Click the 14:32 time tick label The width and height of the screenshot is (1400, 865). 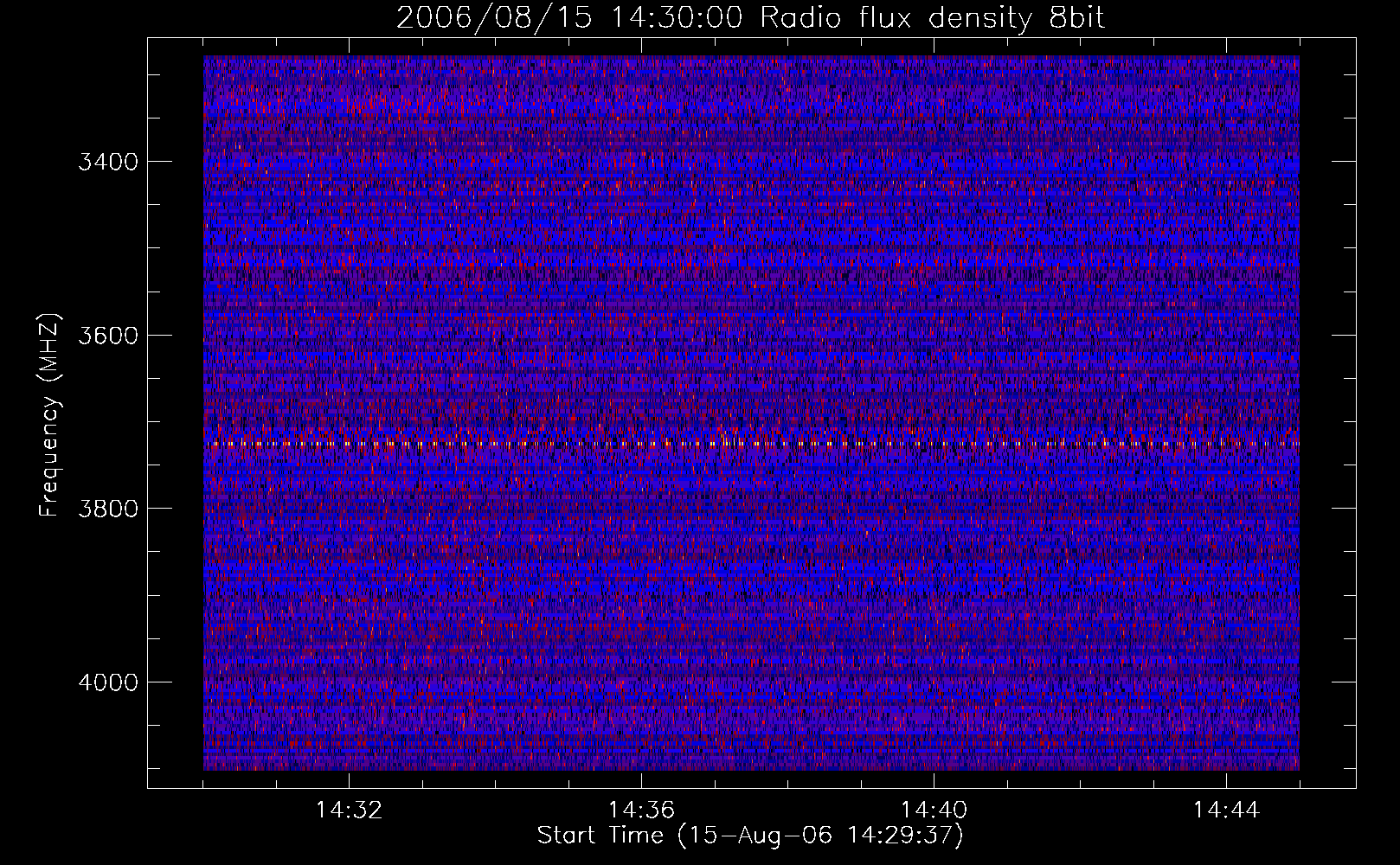pos(349,811)
